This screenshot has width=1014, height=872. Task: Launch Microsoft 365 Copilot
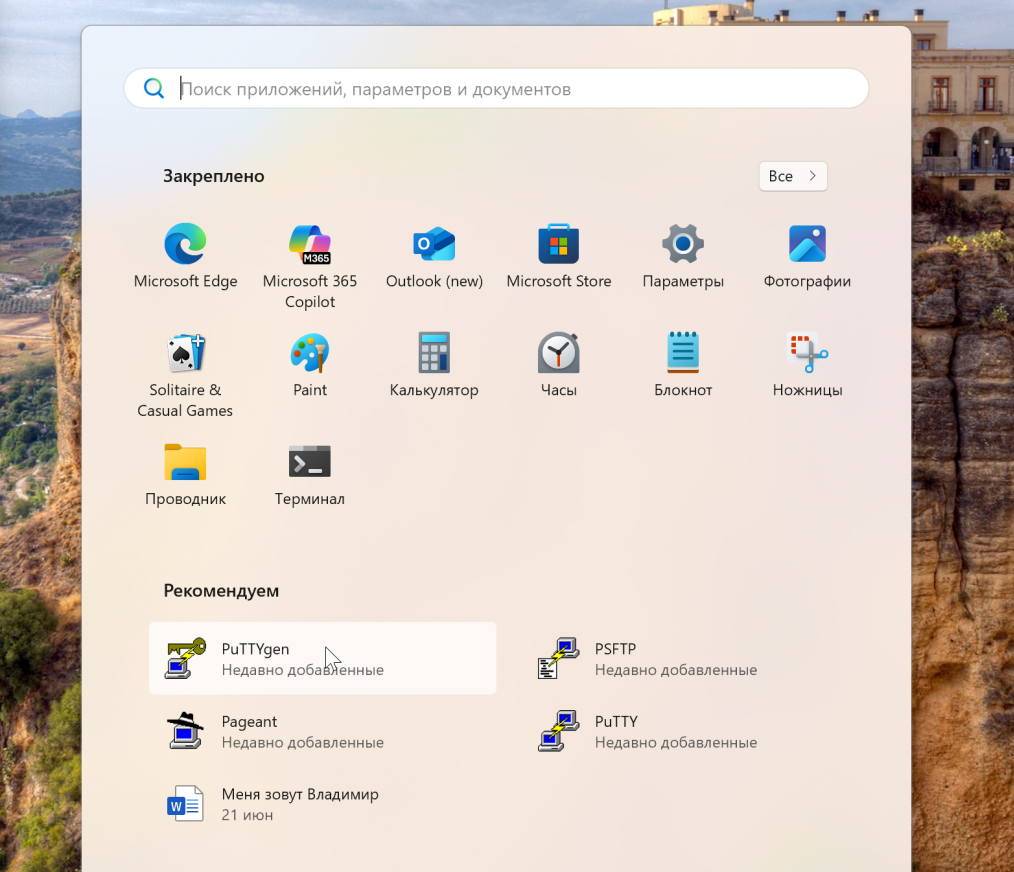310,265
